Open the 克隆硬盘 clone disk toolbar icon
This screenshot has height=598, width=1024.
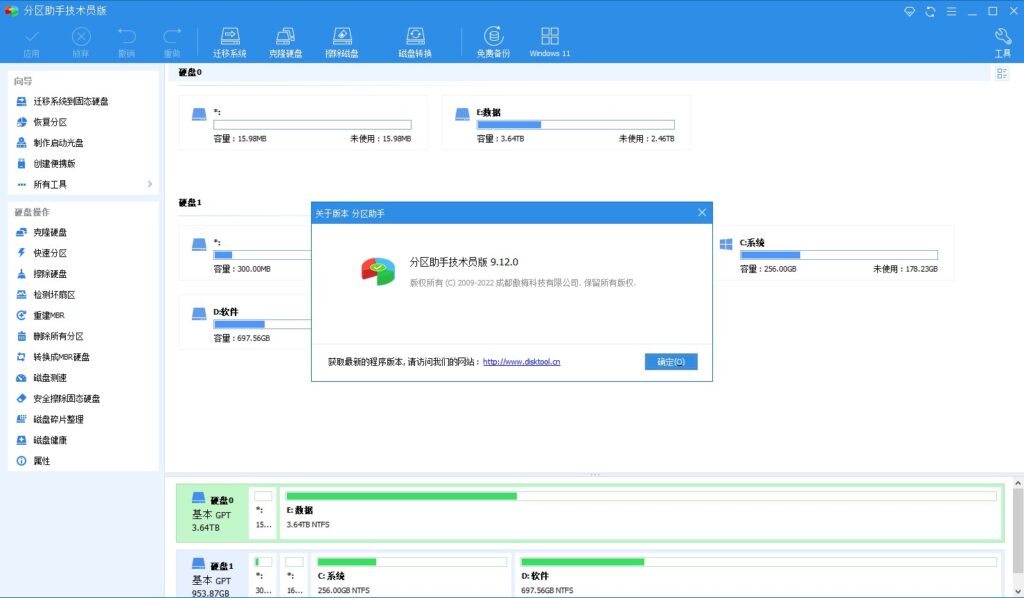(286, 38)
